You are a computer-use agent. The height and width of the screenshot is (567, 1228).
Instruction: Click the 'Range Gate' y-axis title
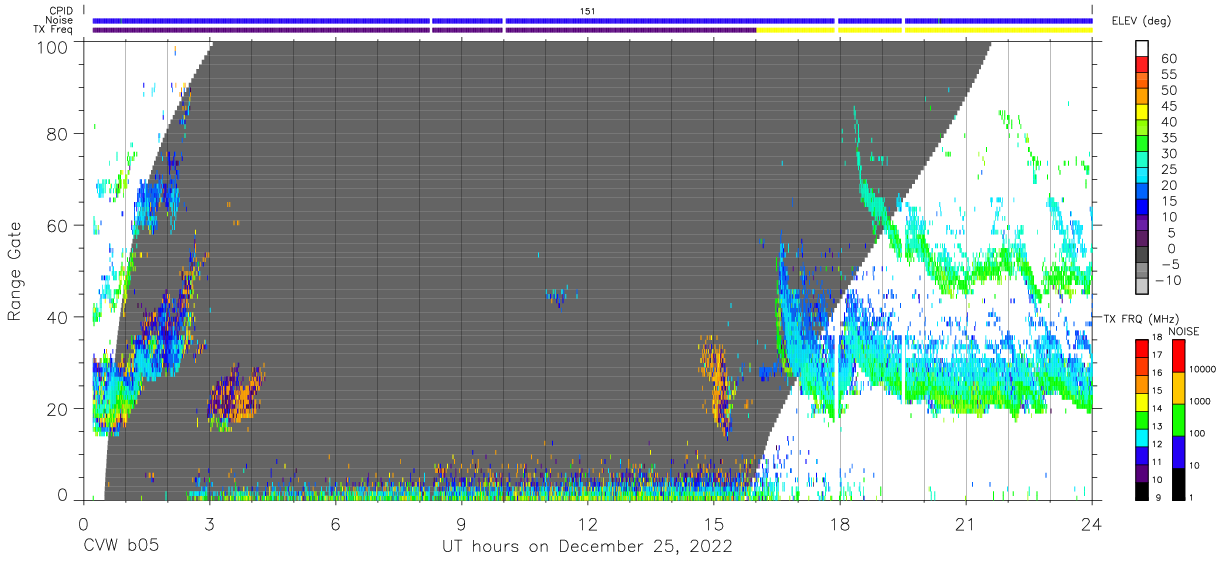point(15,270)
